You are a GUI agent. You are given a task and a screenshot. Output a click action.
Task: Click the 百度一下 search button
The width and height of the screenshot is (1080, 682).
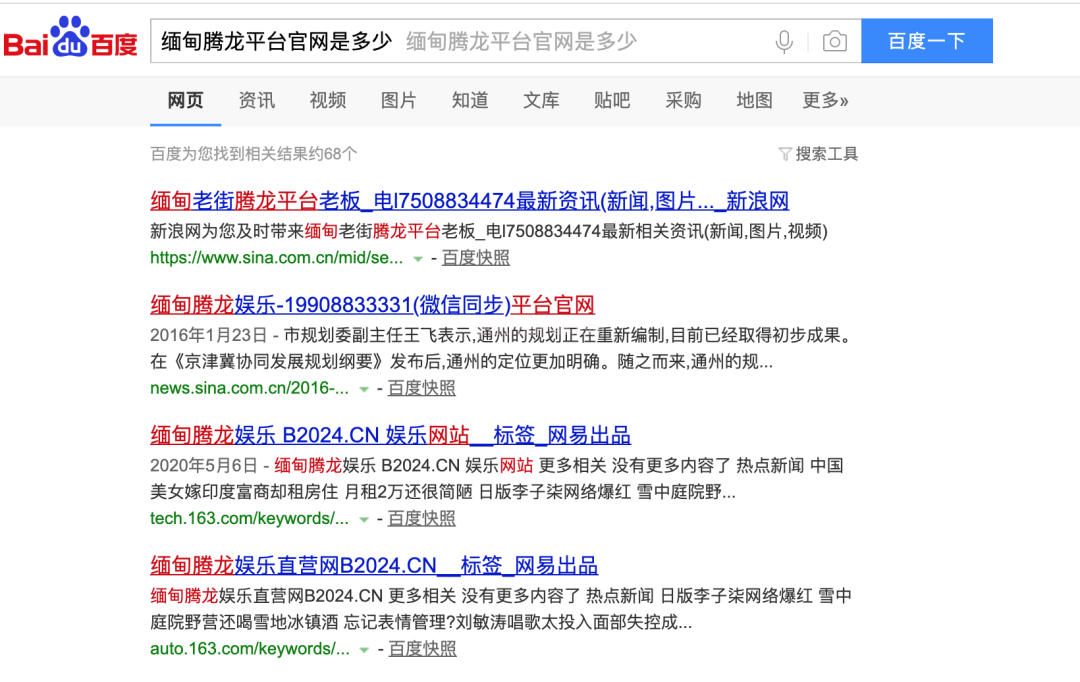click(x=926, y=41)
